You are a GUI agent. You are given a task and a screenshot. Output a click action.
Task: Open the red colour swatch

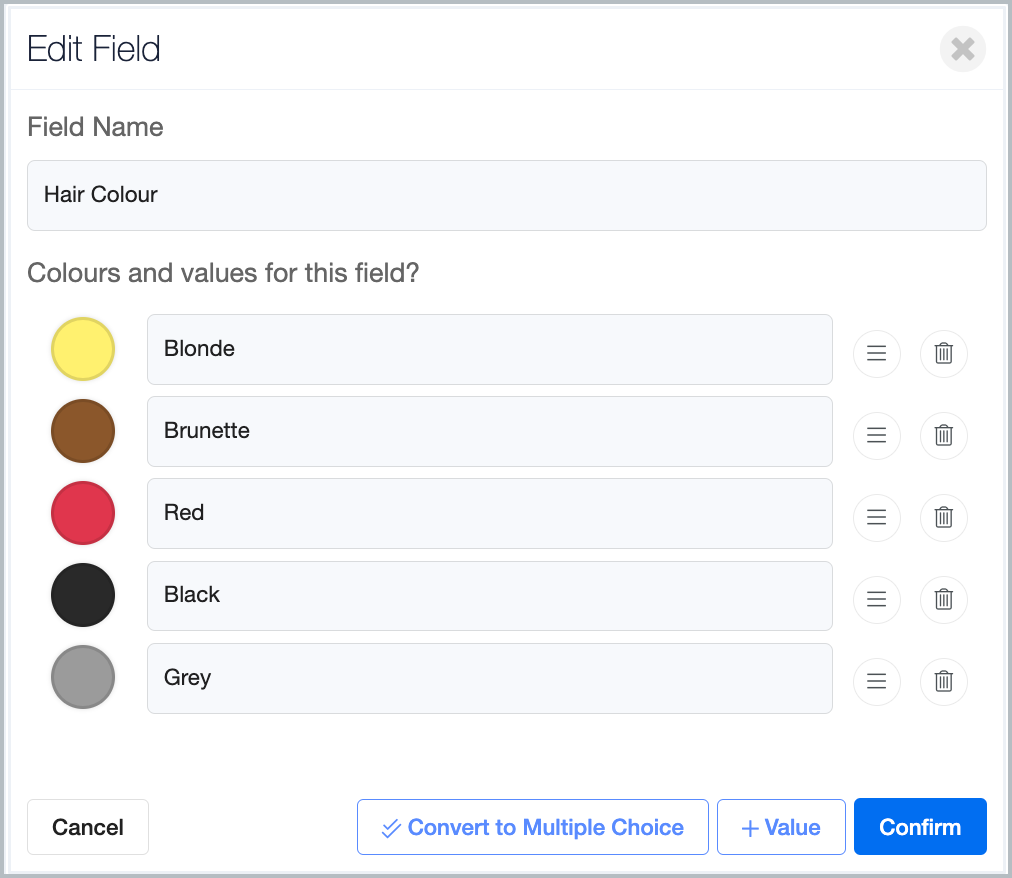pos(83,513)
